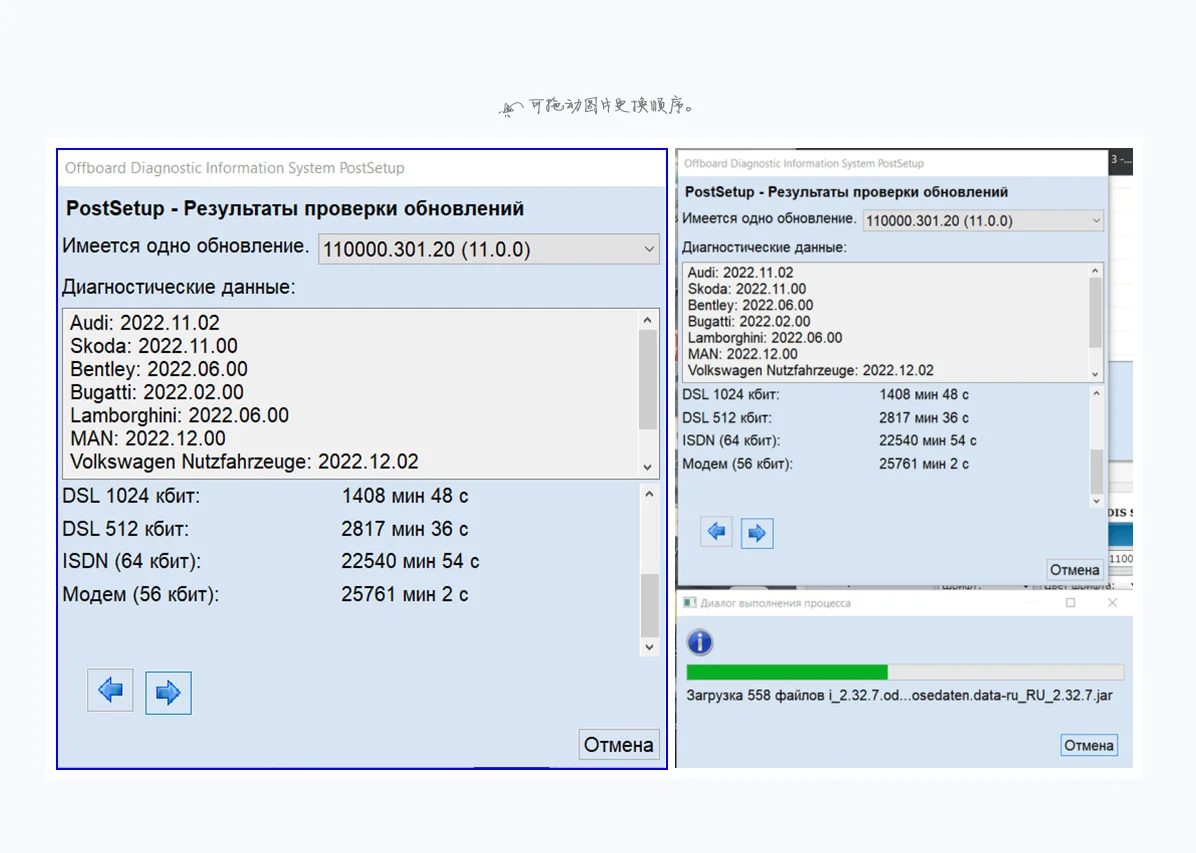Click download-times scroll-down arrow in large left dialog
1196x853 pixels.
click(649, 647)
